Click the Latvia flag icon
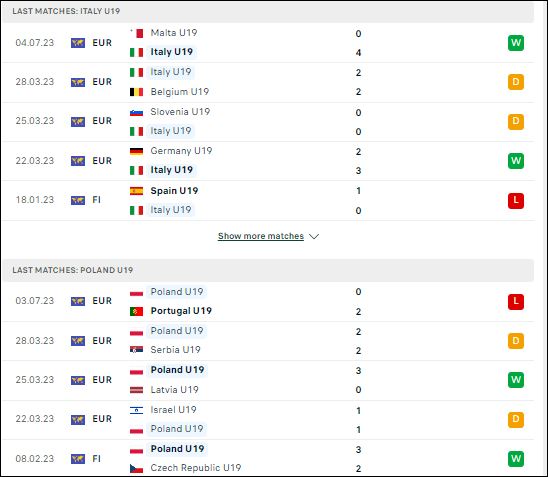 pos(136,390)
